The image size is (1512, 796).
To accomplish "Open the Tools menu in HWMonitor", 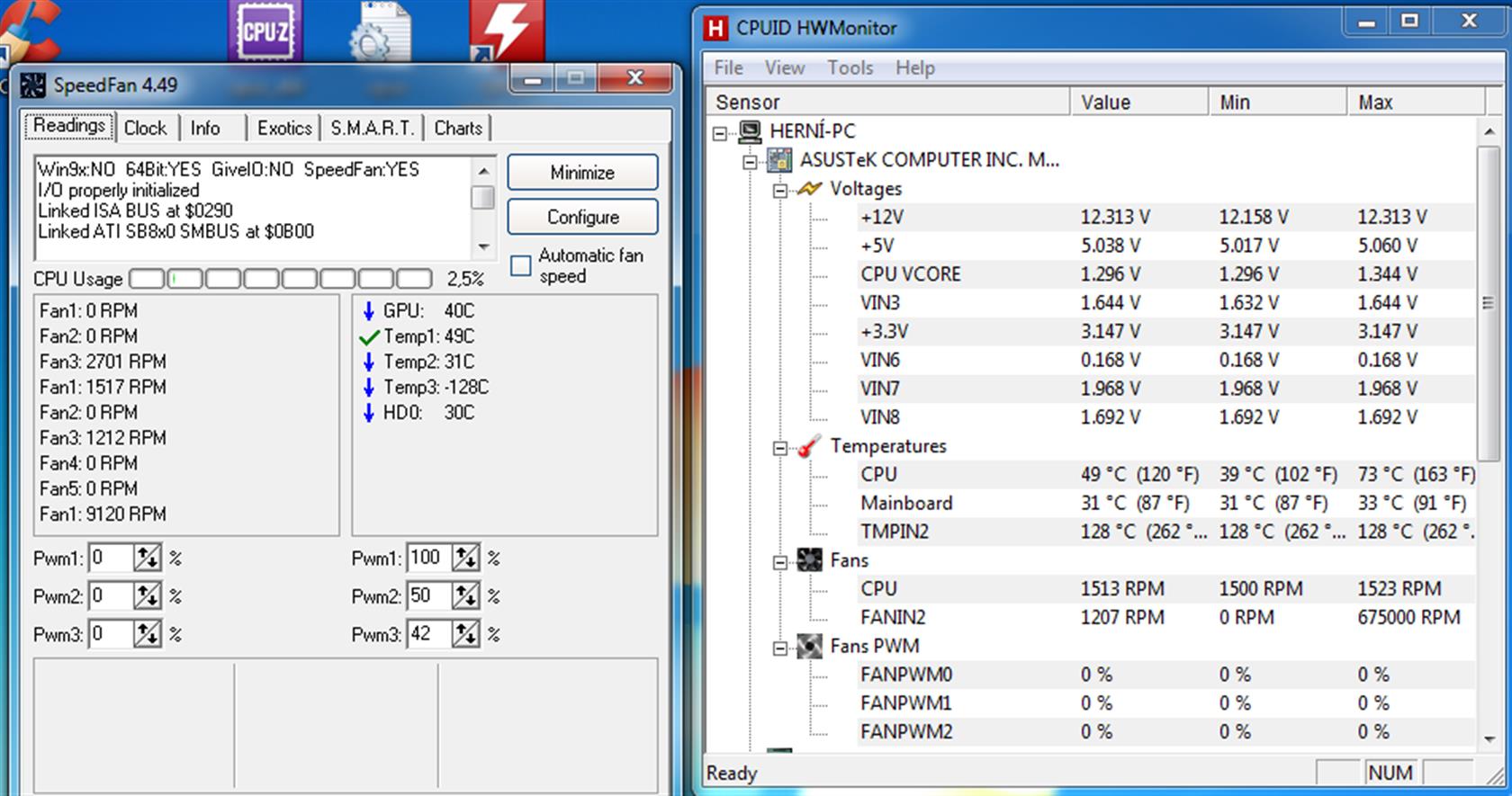I will tap(850, 67).
